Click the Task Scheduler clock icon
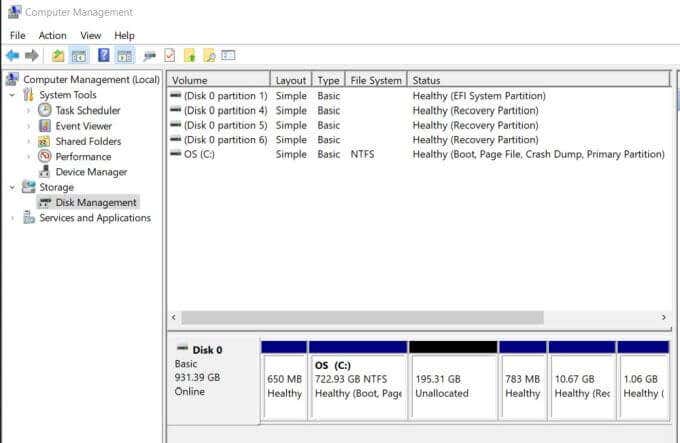Image resolution: width=680 pixels, height=443 pixels. (45, 110)
